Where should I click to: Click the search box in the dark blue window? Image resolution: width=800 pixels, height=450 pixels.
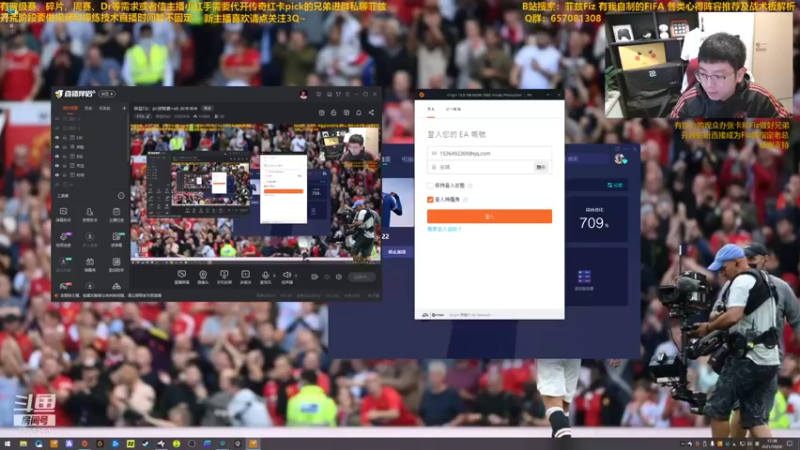click(x=586, y=159)
